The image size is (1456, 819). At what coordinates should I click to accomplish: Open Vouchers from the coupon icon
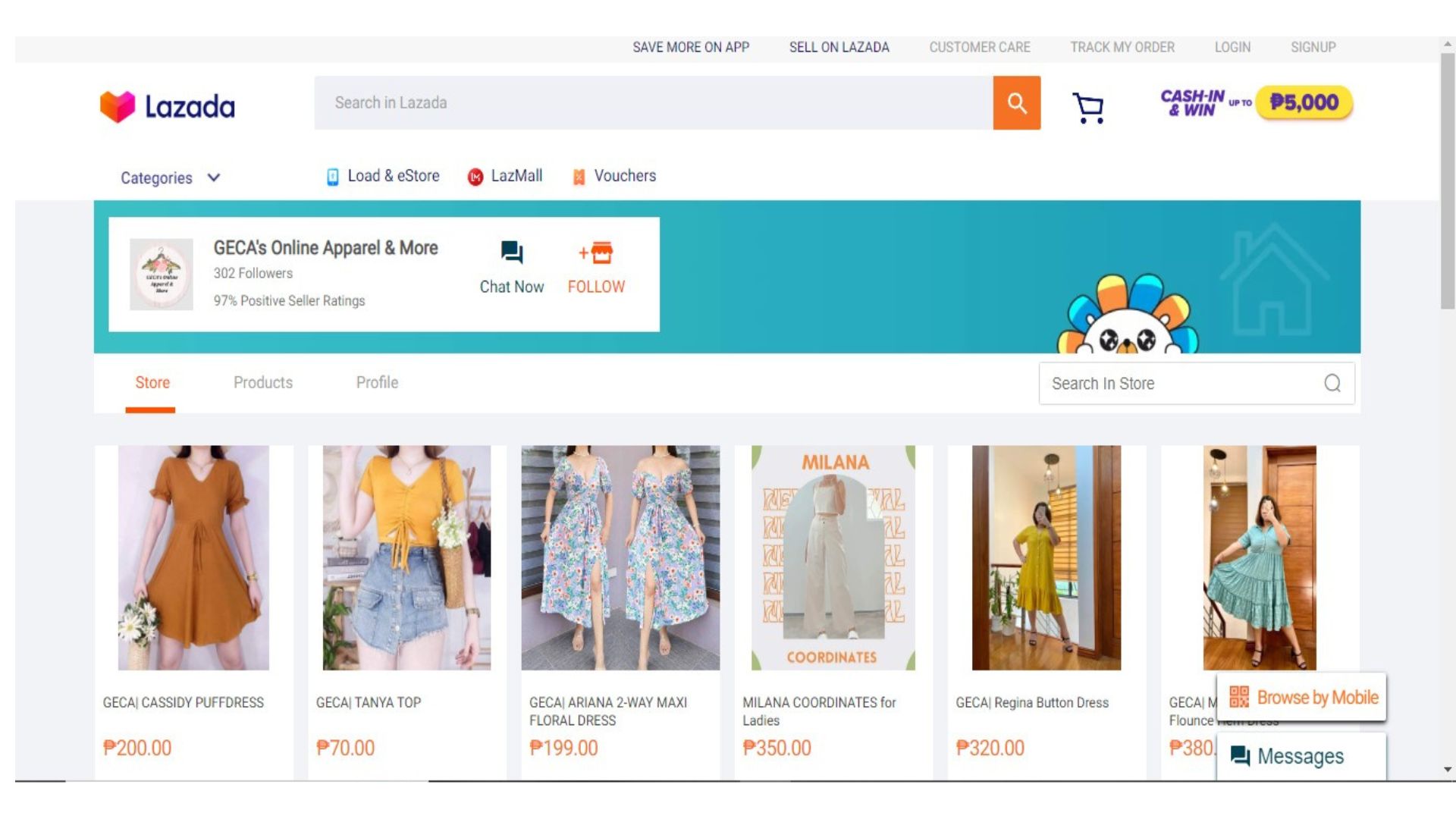(579, 177)
